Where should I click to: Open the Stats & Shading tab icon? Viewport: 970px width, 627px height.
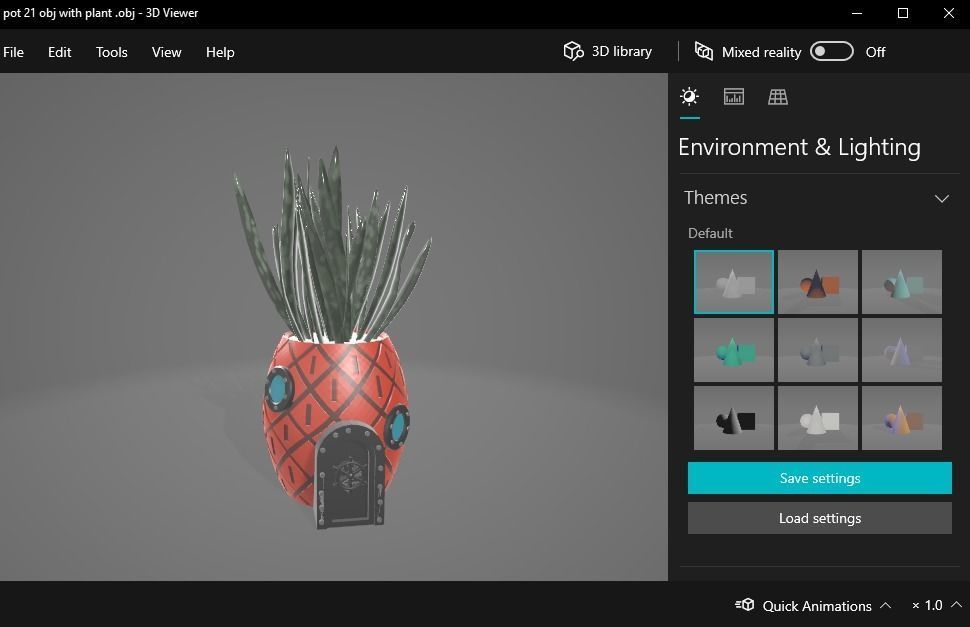coord(734,96)
